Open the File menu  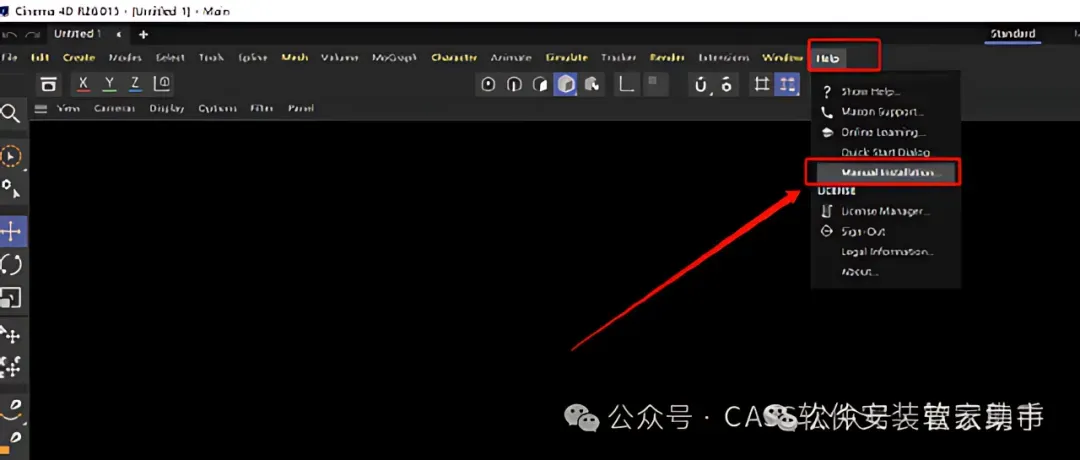[x=11, y=58]
